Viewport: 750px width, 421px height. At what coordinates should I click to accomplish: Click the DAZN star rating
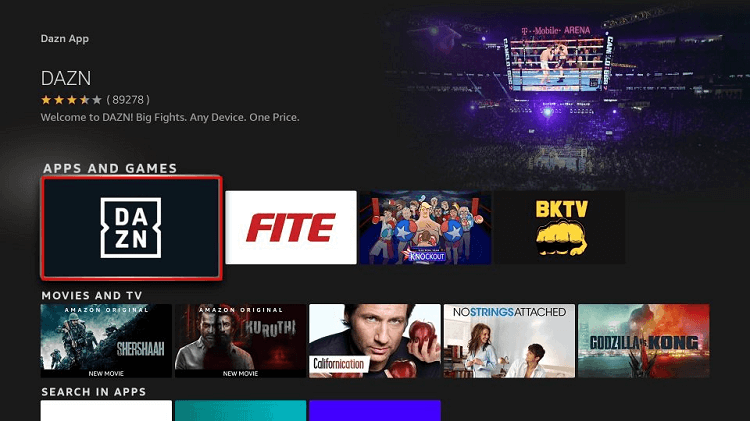(71, 100)
